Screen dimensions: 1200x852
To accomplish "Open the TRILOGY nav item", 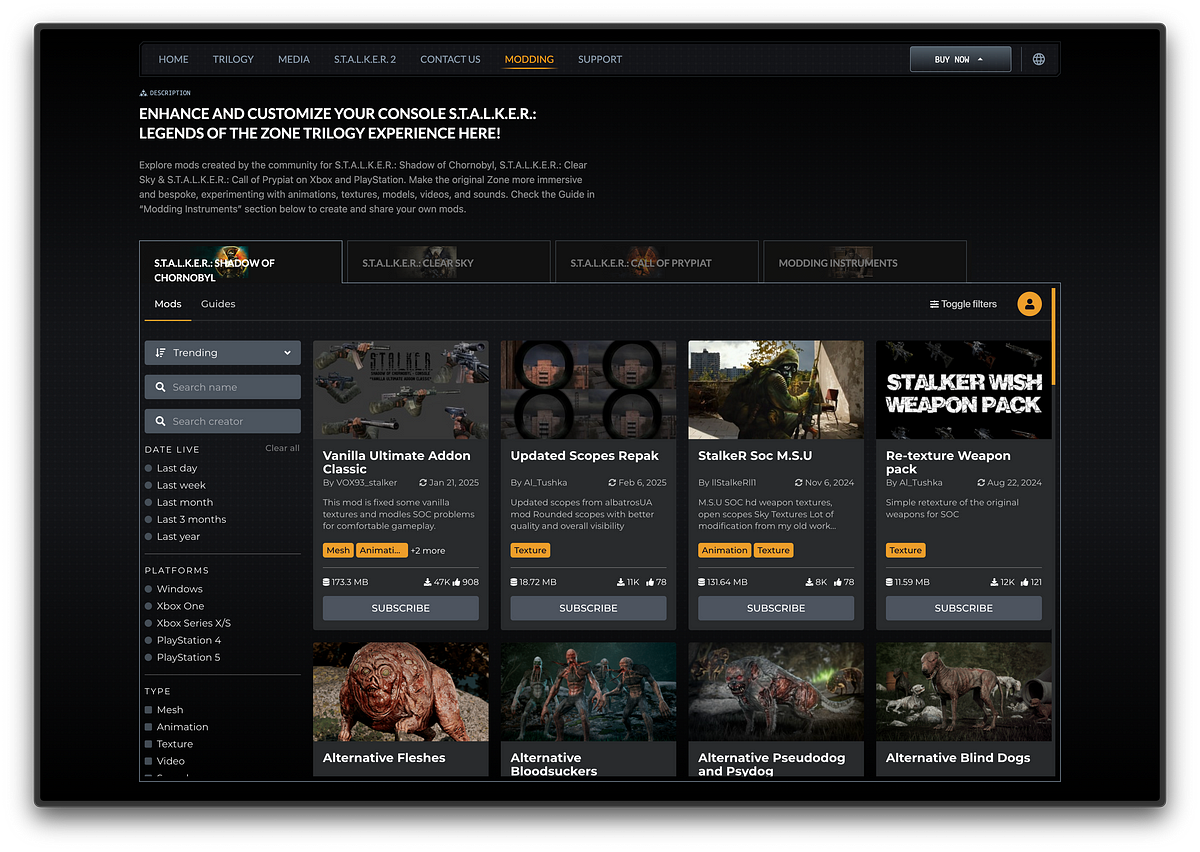I will [233, 59].
